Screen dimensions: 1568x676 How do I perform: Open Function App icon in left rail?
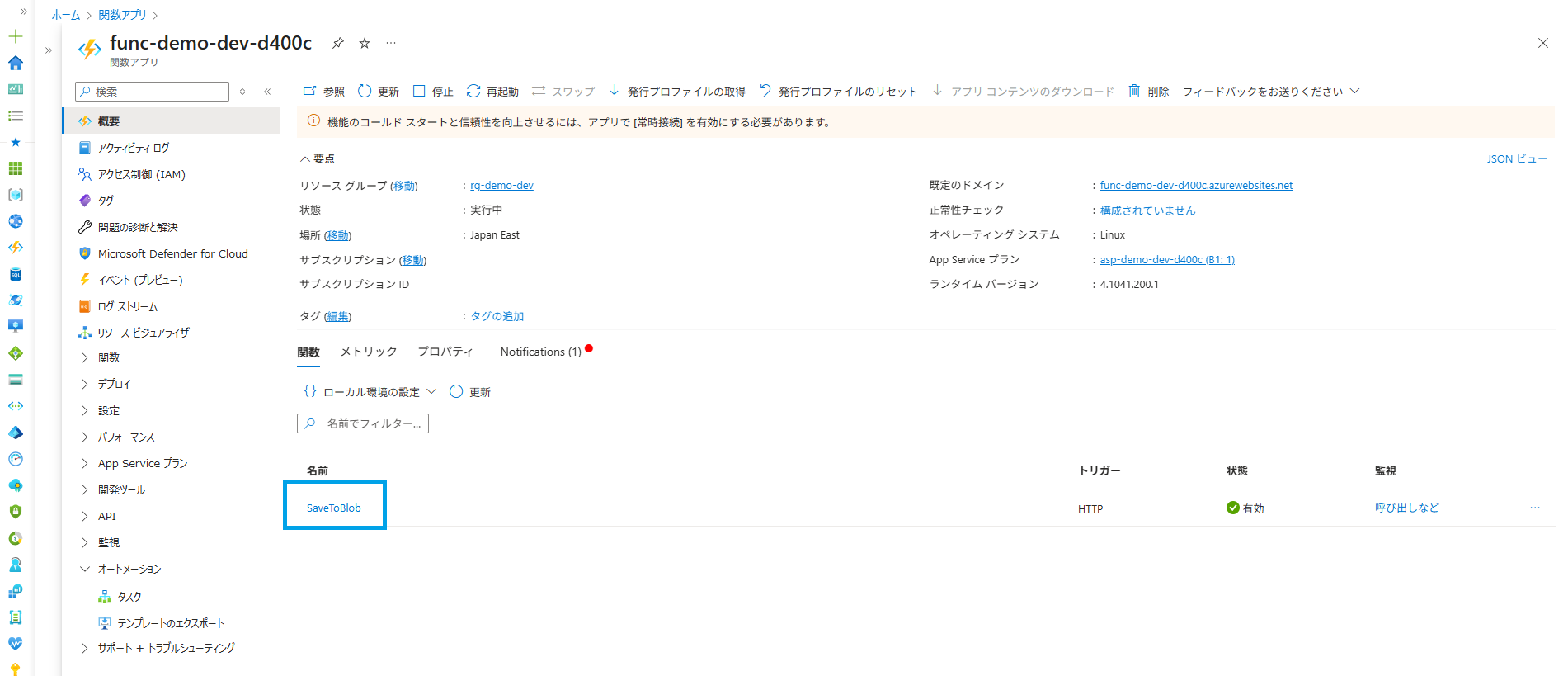(16, 248)
